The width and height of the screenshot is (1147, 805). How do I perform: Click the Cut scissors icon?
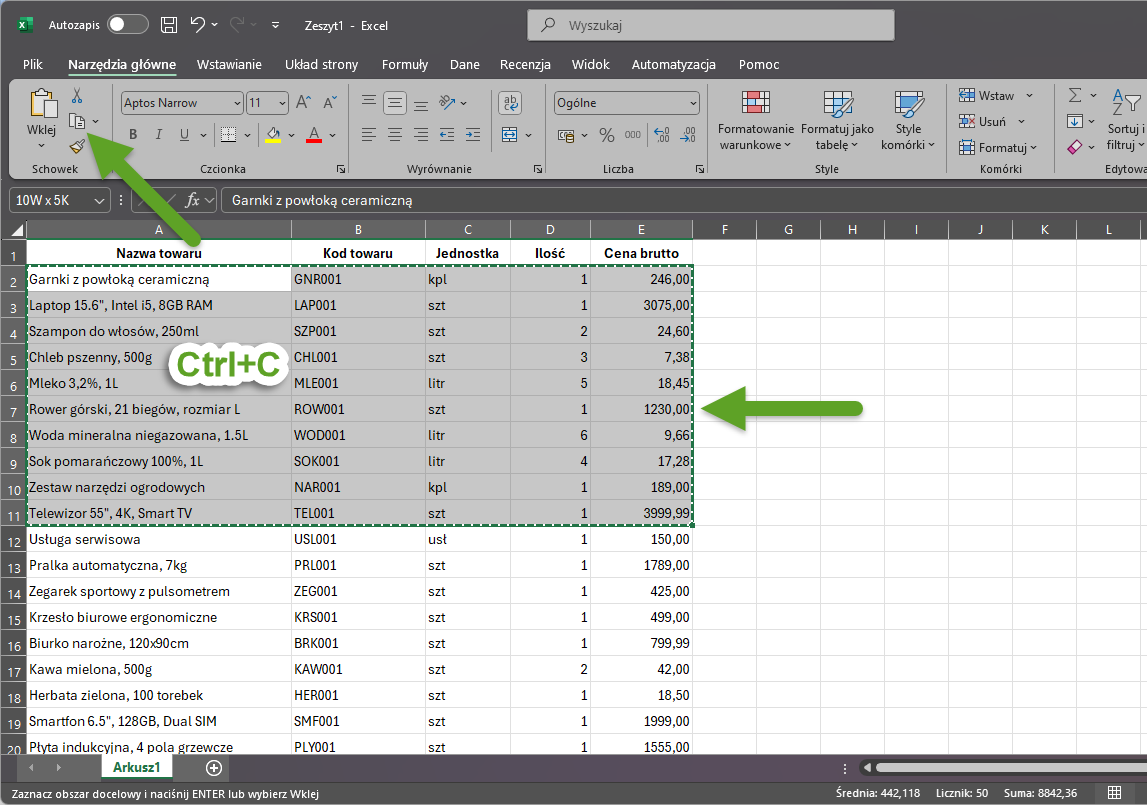tap(77, 96)
